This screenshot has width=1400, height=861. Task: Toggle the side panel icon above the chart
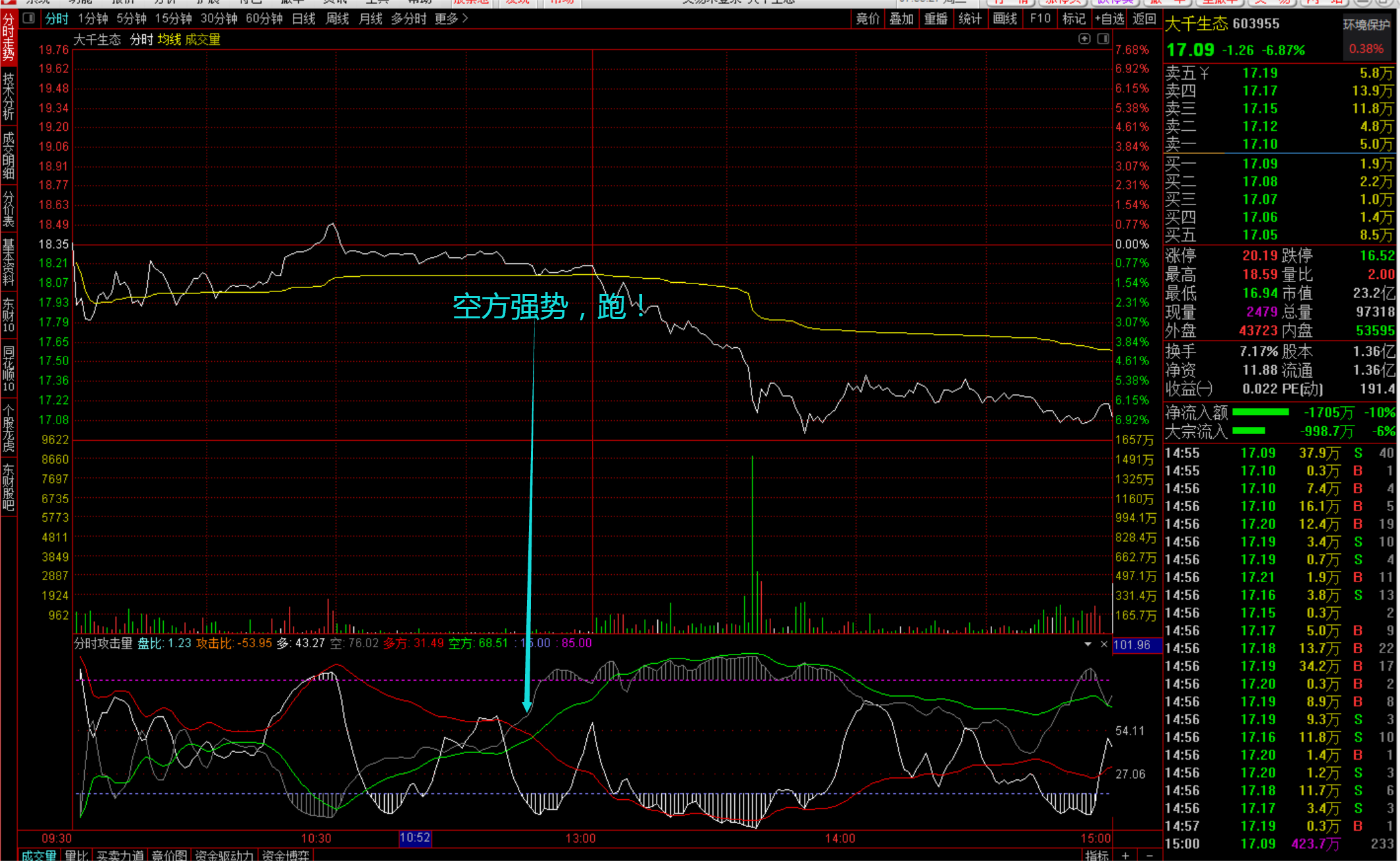pos(1103,39)
